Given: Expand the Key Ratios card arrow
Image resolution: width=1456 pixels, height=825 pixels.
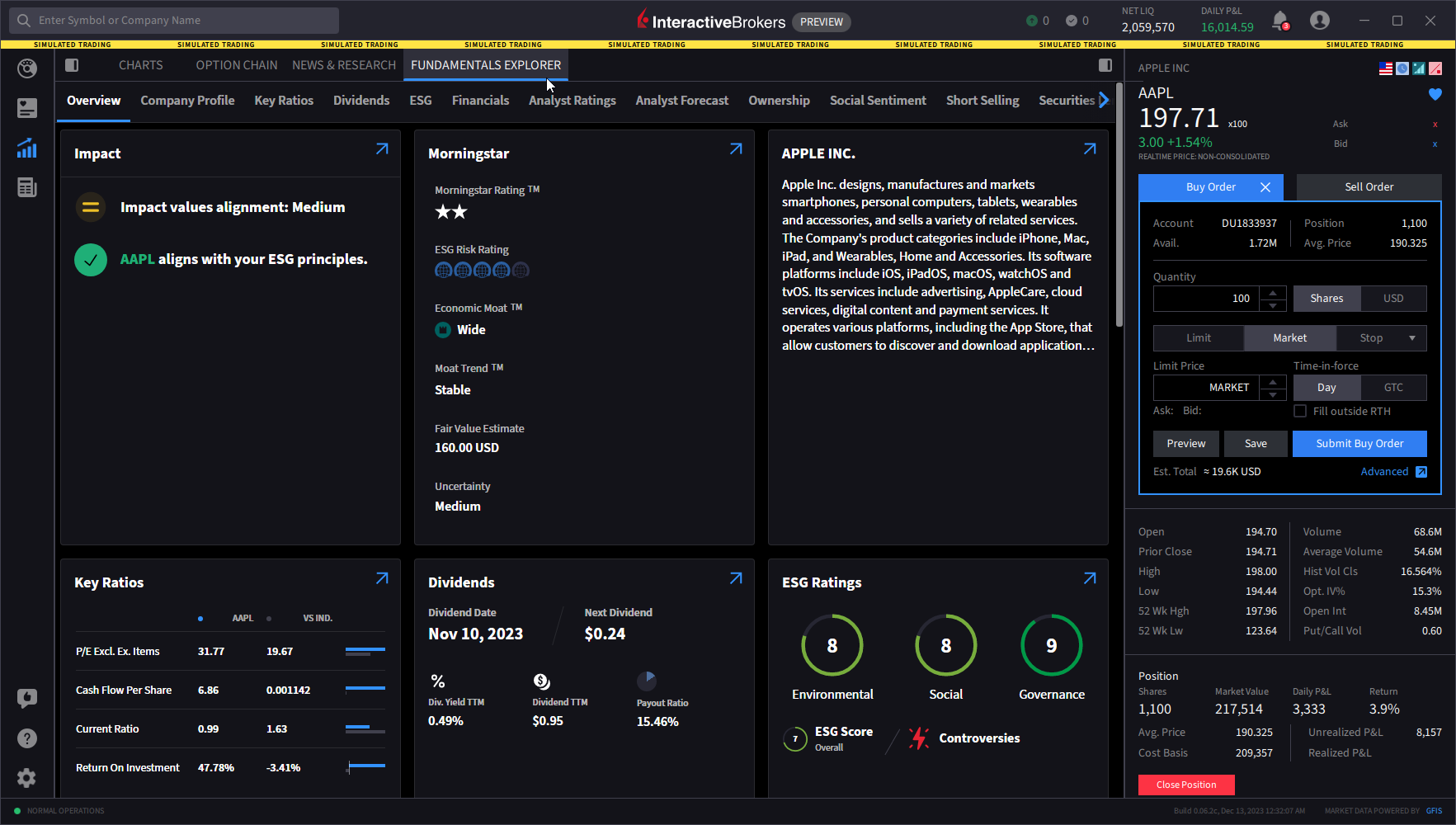Looking at the screenshot, I should coord(382,578).
